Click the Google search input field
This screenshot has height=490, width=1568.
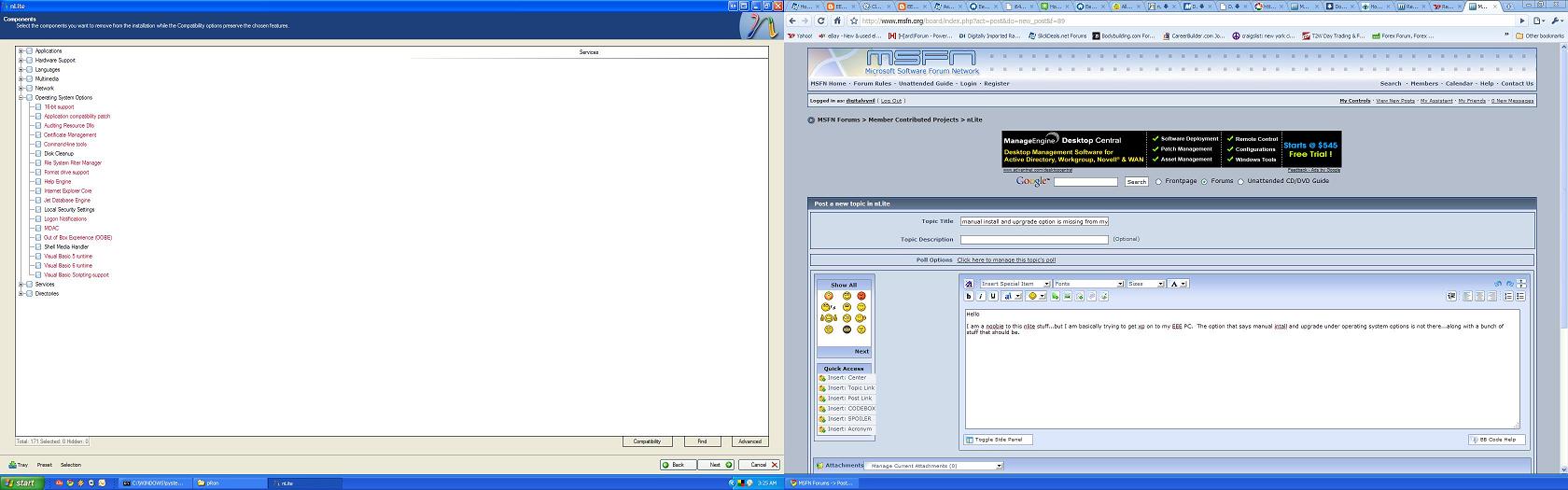click(1085, 181)
